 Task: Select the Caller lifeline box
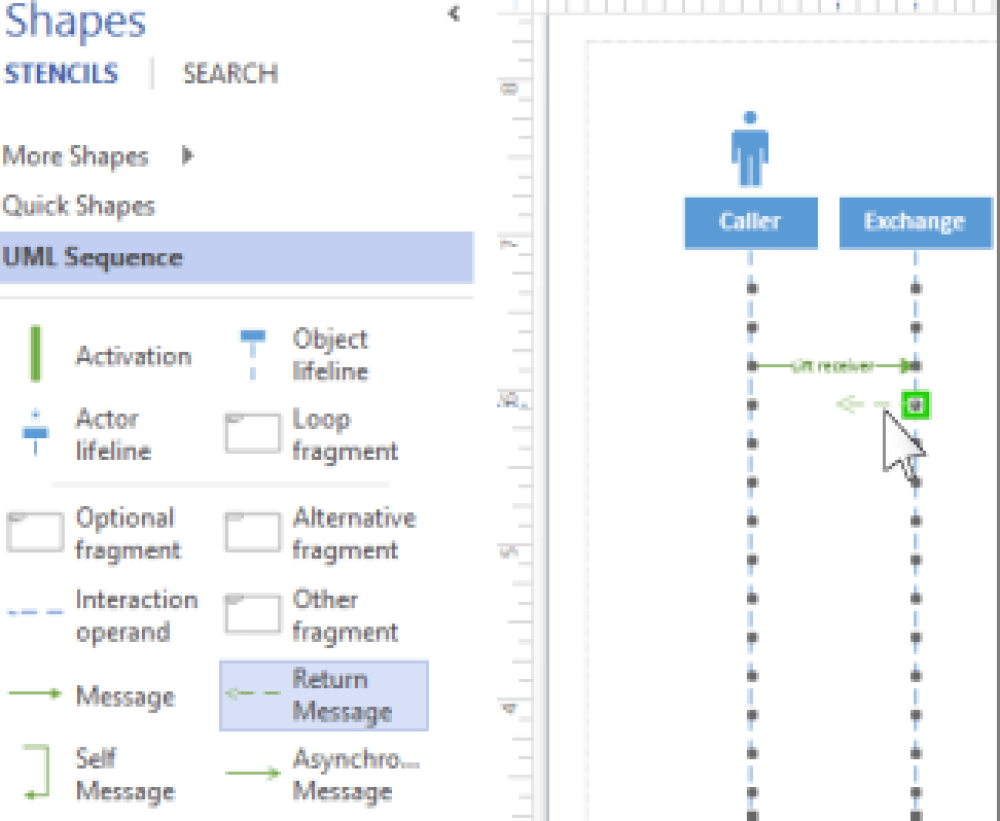click(750, 222)
